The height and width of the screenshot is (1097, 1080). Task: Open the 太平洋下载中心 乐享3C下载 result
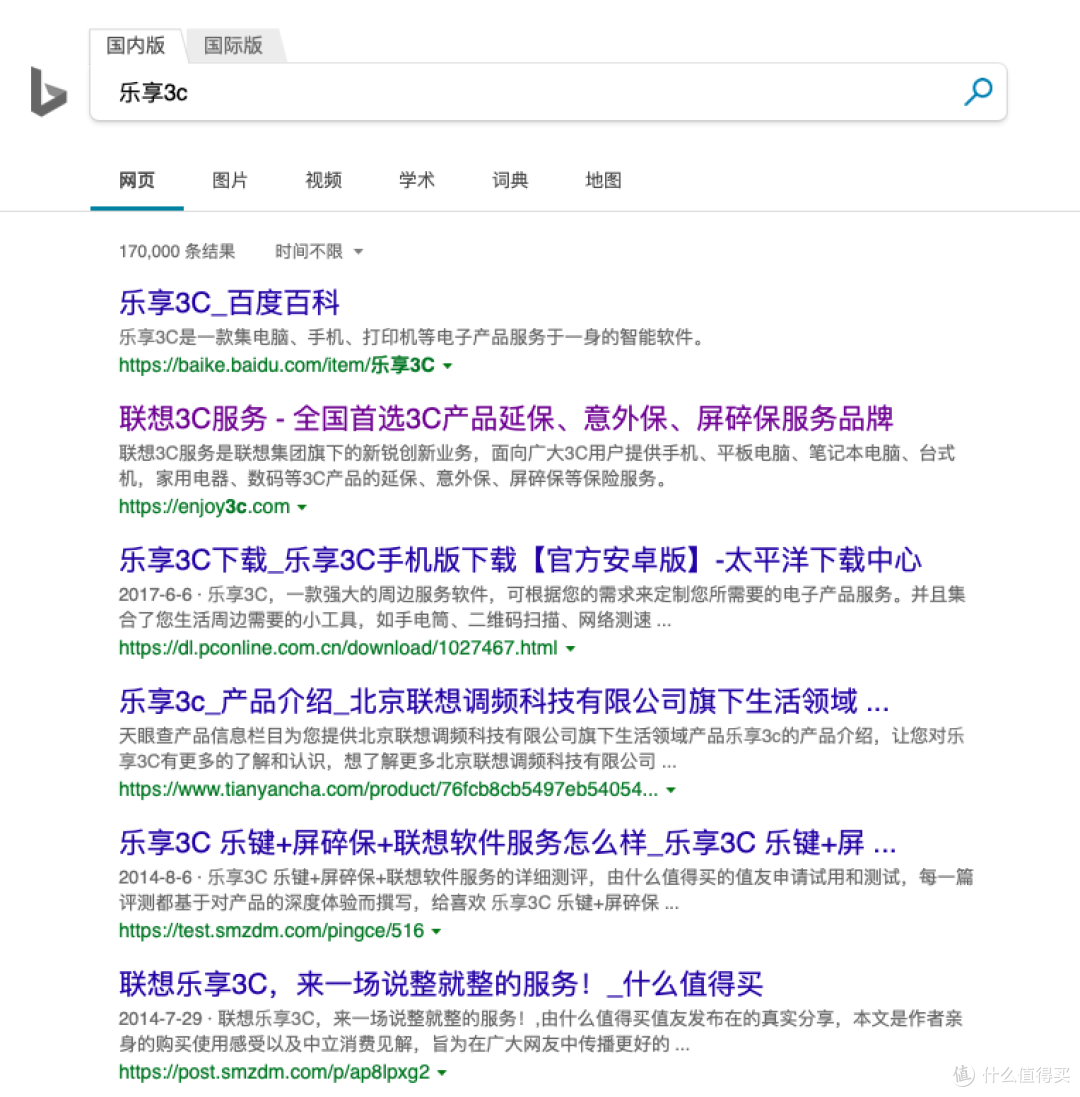[520, 560]
